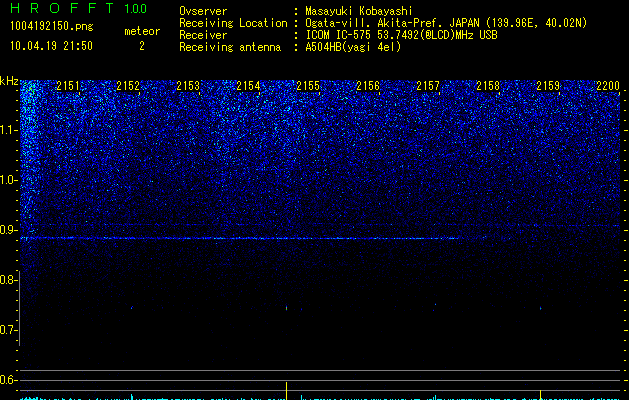Click the yellow meteor spike below 2155
This screenshot has width=629, height=400.
pos(286,391)
